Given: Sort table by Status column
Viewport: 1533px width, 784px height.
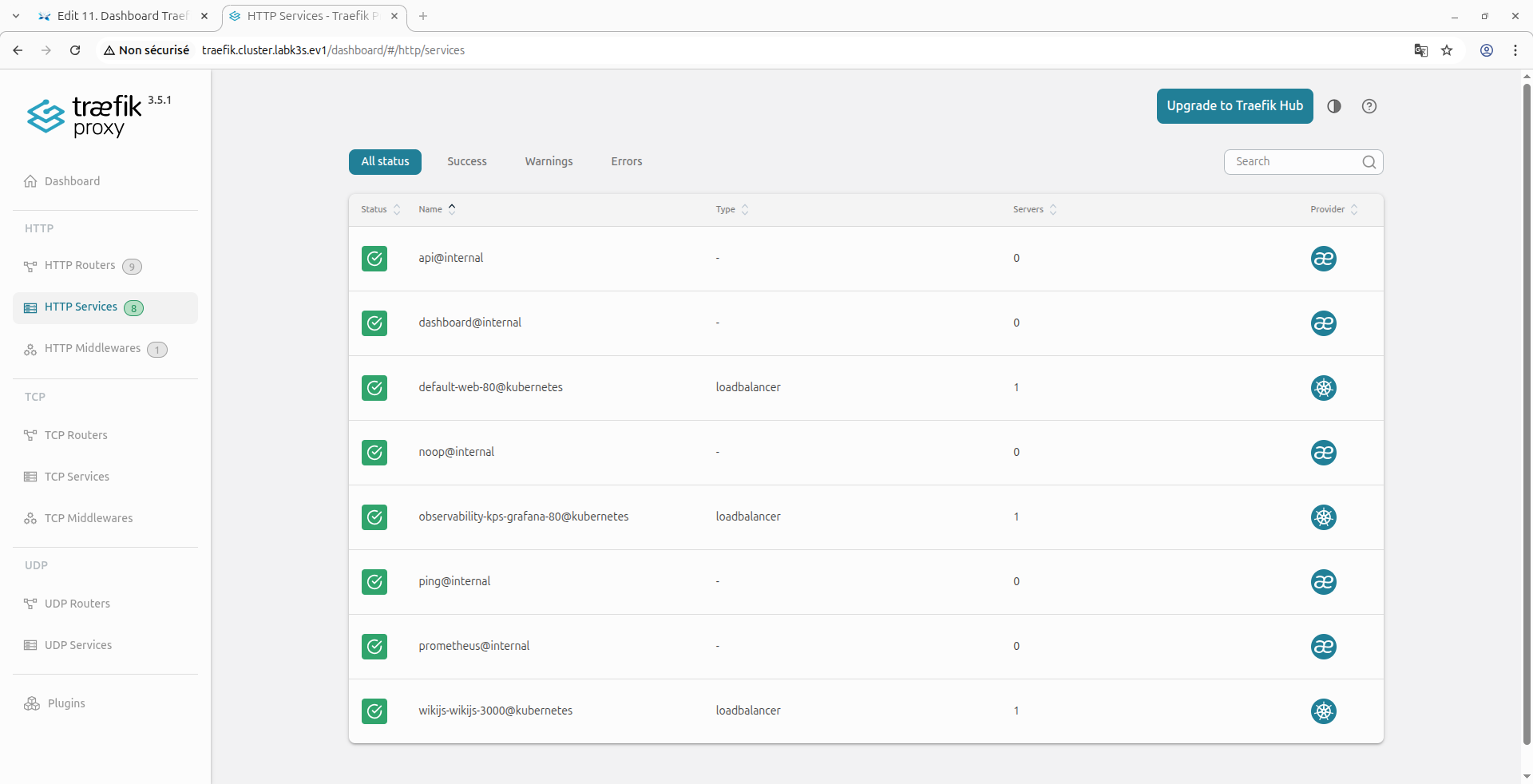Looking at the screenshot, I should pos(380,209).
